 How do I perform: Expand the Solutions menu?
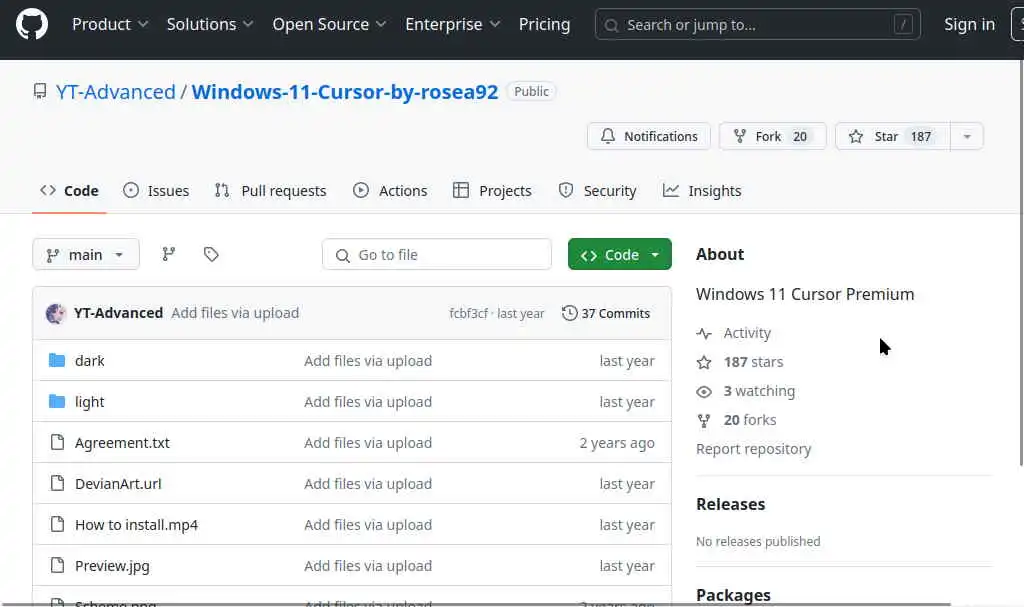[x=210, y=24]
